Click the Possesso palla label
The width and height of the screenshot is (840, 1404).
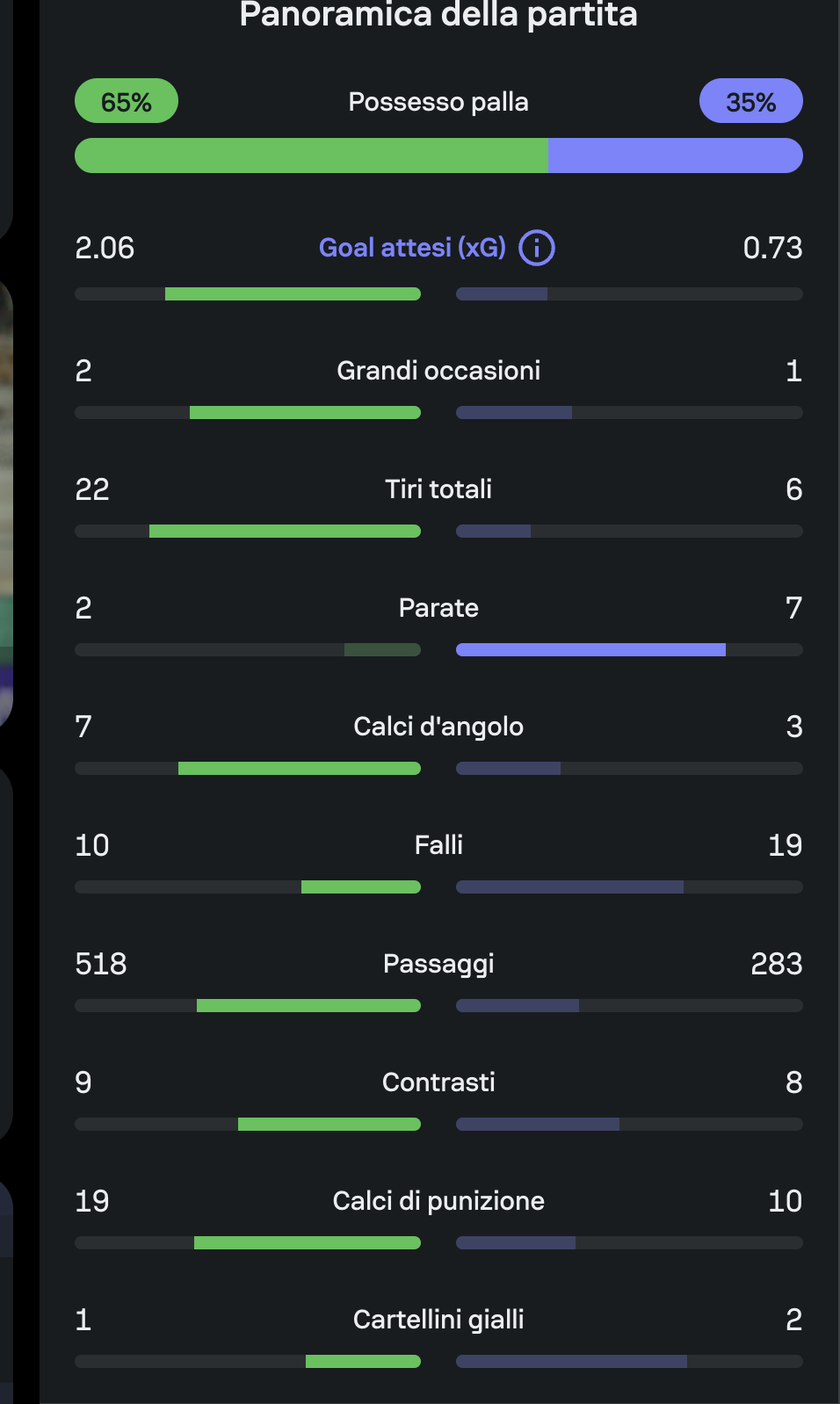[438, 102]
